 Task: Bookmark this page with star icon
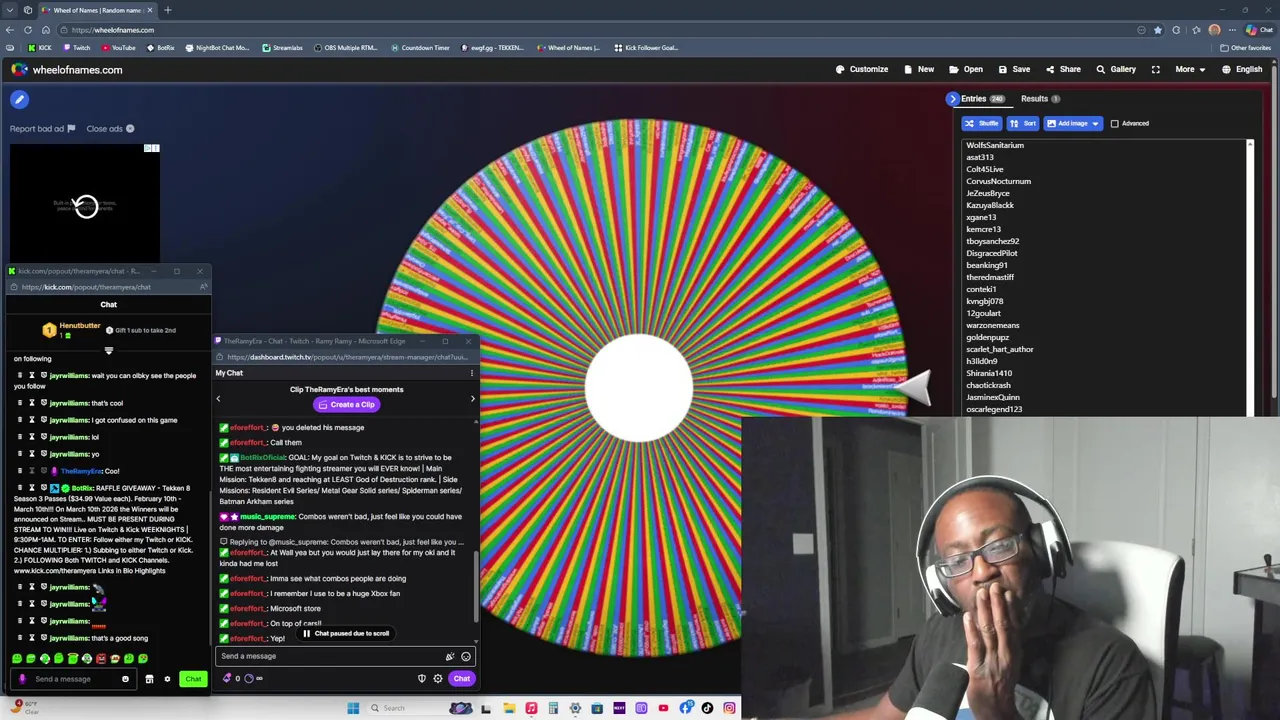coord(1158,30)
